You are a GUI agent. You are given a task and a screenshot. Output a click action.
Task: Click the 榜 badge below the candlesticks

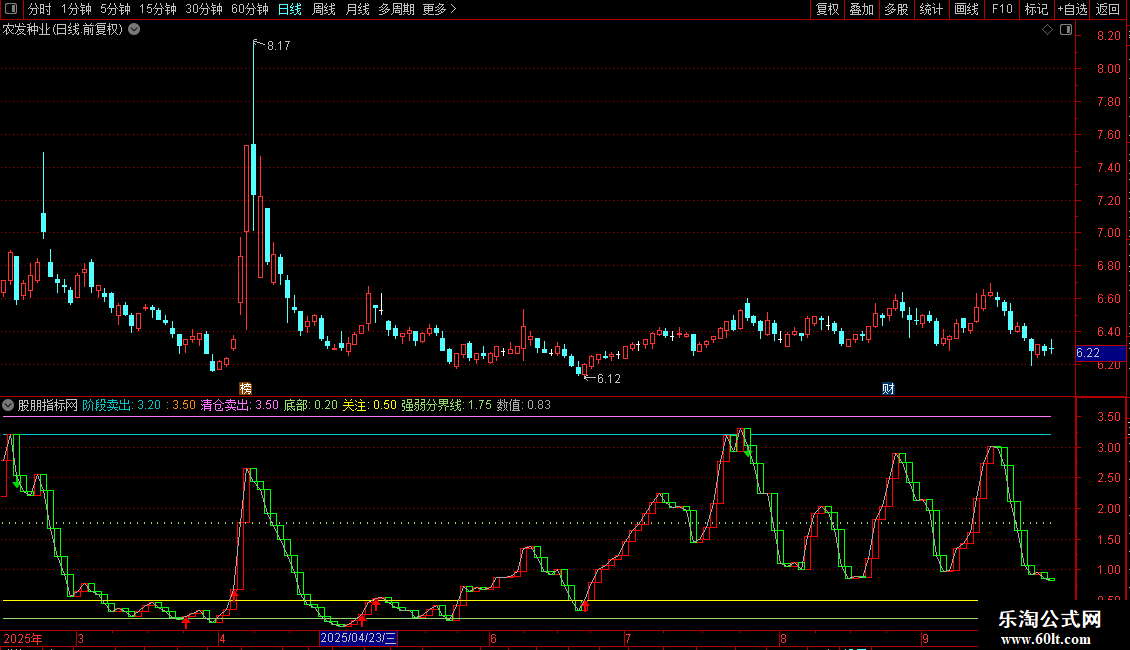tap(245, 388)
